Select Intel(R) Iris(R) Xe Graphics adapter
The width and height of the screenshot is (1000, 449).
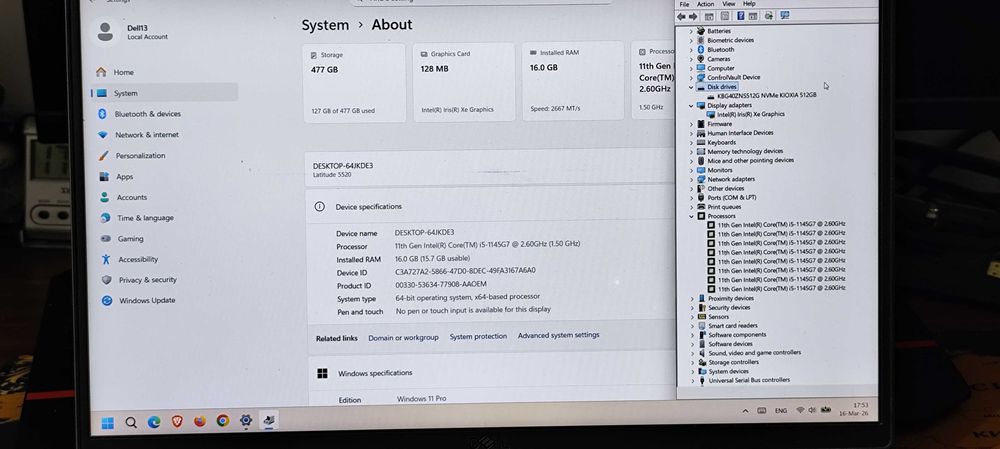point(751,114)
